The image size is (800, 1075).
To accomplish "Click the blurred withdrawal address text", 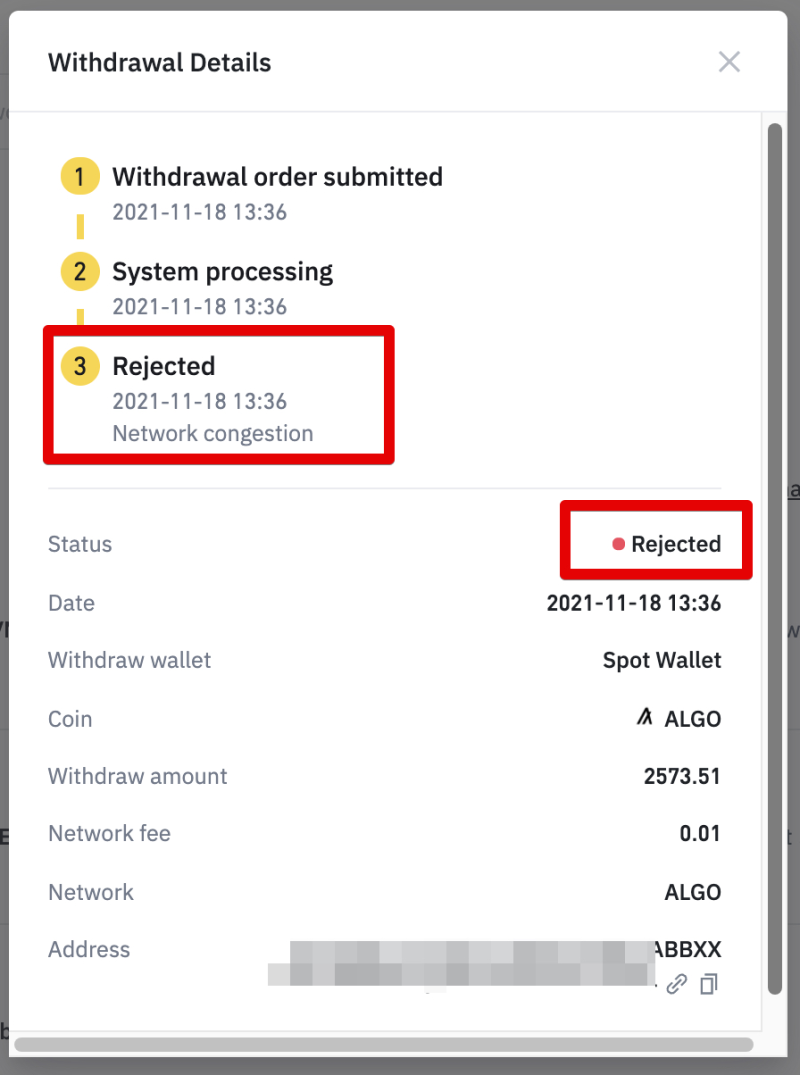I will click(x=460, y=960).
